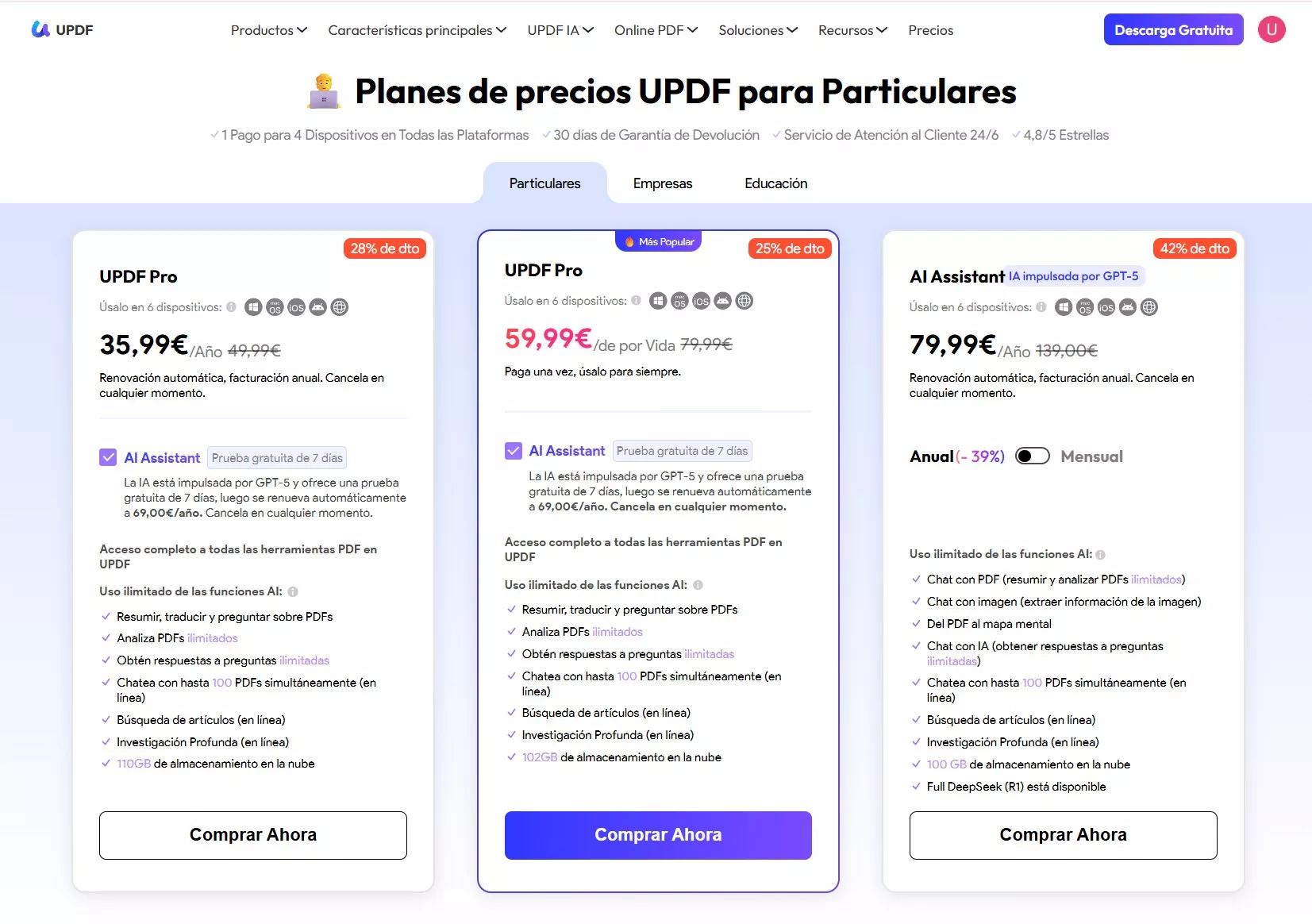Uncheck AI Assistant in first plan card
The image size is (1312, 924).
pyautogui.click(x=108, y=457)
